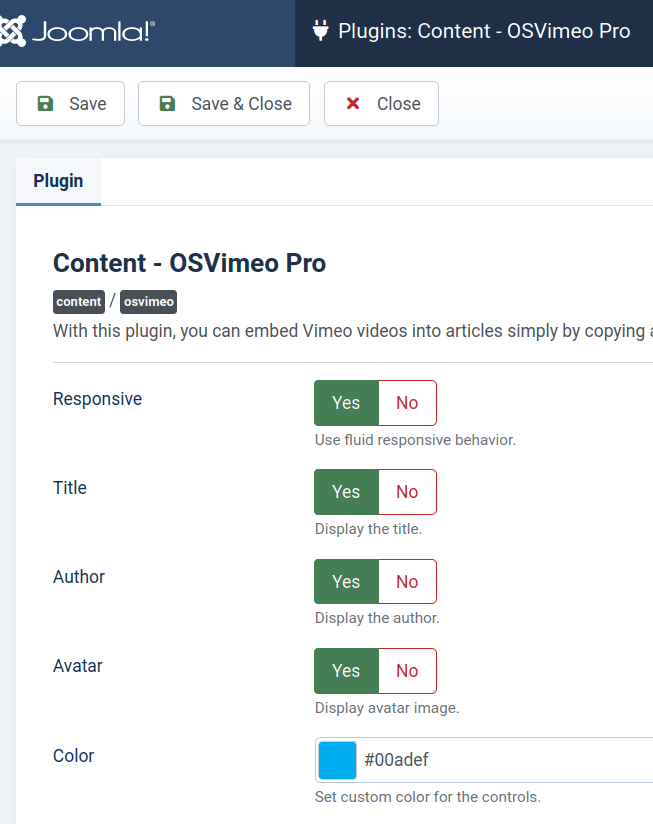Click the floppy disk icon on Save
This screenshot has width=653, height=824.
(x=45, y=104)
